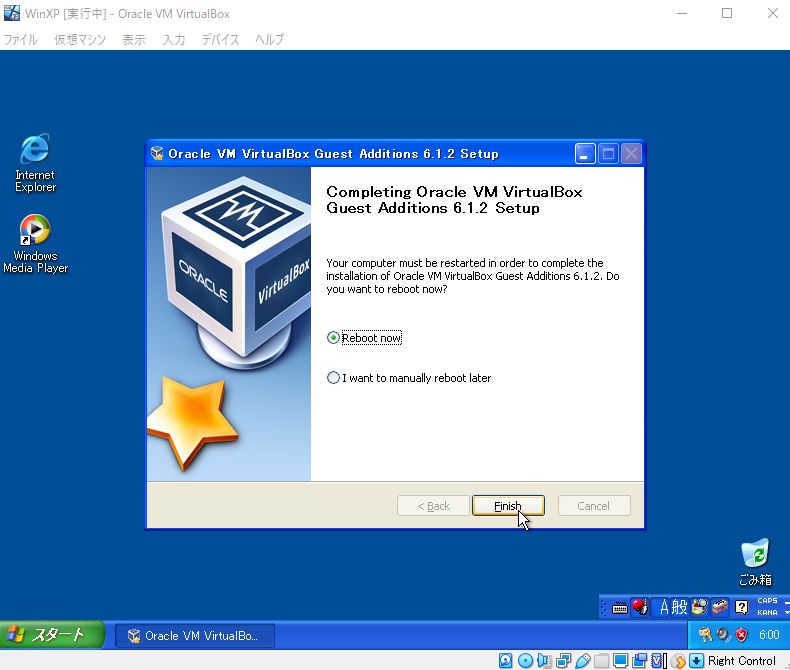This screenshot has width=790, height=670.
Task: Toggle KANA on the language bar
Action: pos(767,613)
